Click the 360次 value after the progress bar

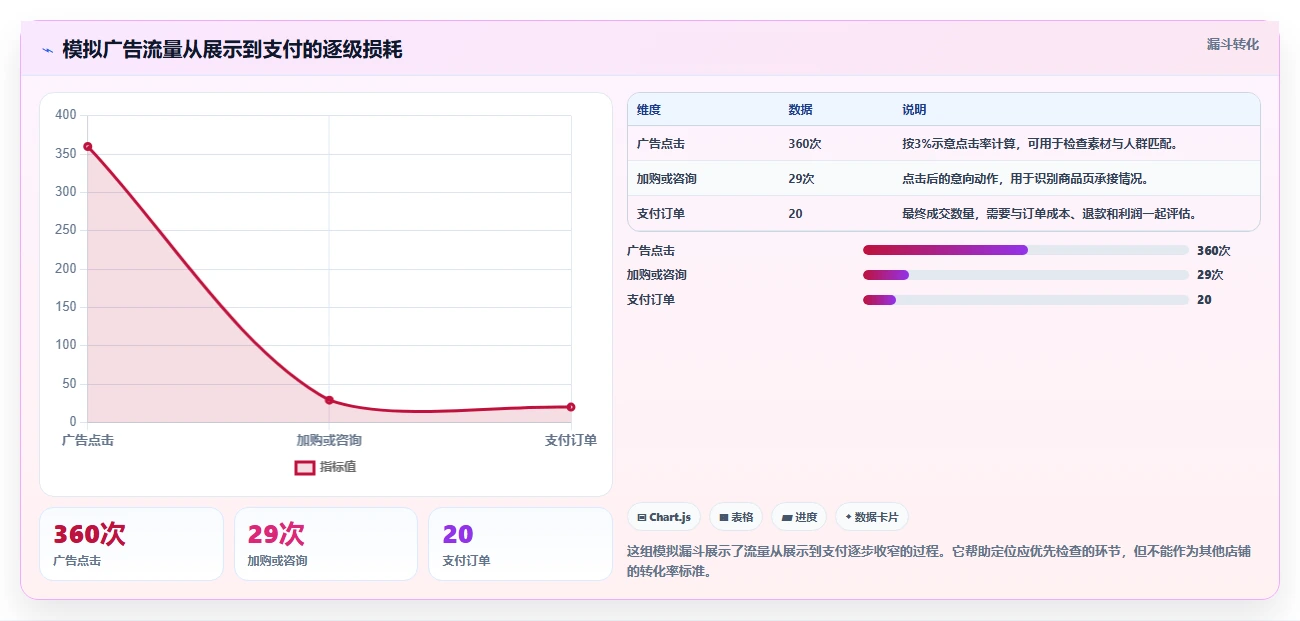1214,250
